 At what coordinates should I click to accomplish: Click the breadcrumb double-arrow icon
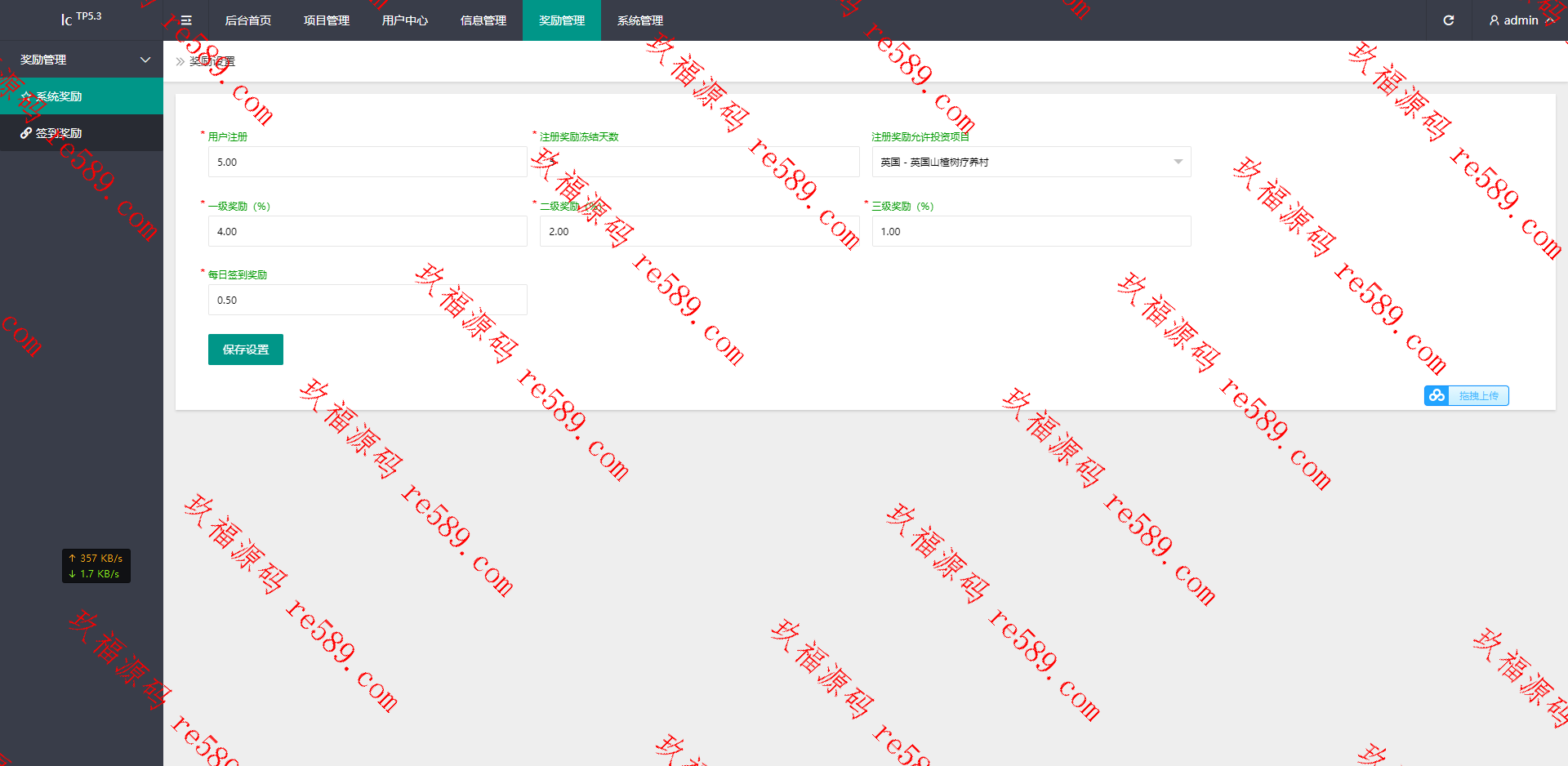tap(180, 61)
